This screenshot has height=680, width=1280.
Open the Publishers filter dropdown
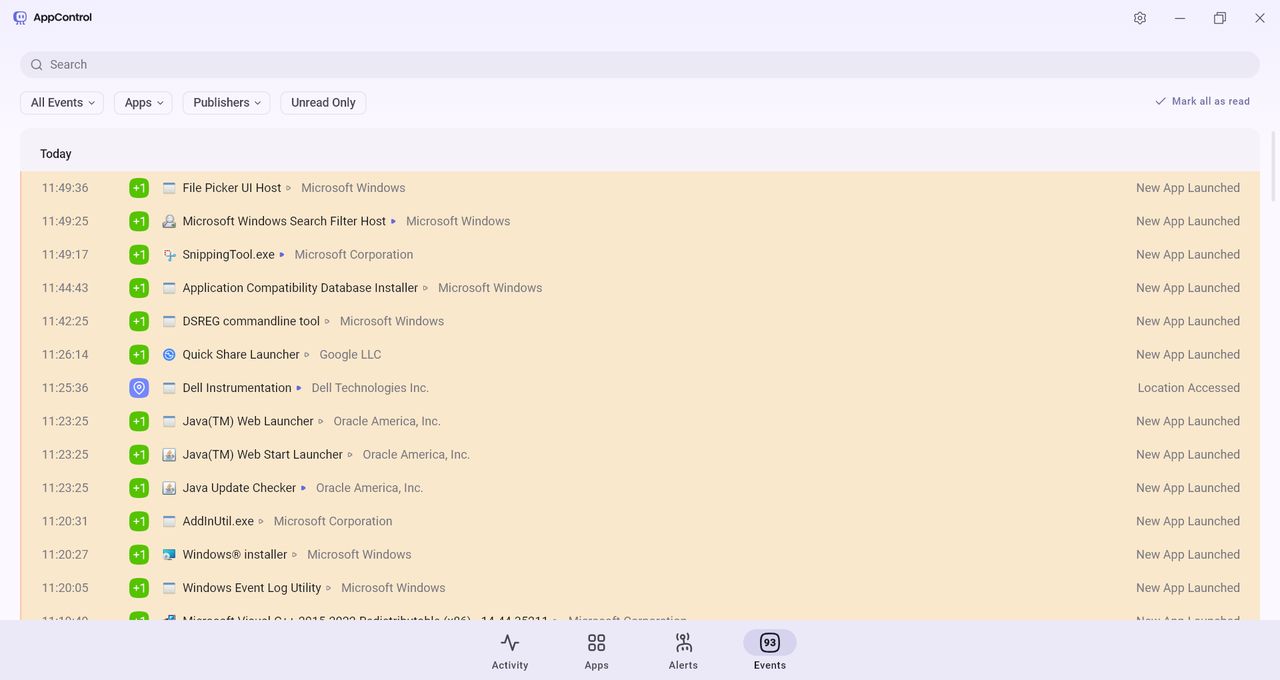pos(226,103)
